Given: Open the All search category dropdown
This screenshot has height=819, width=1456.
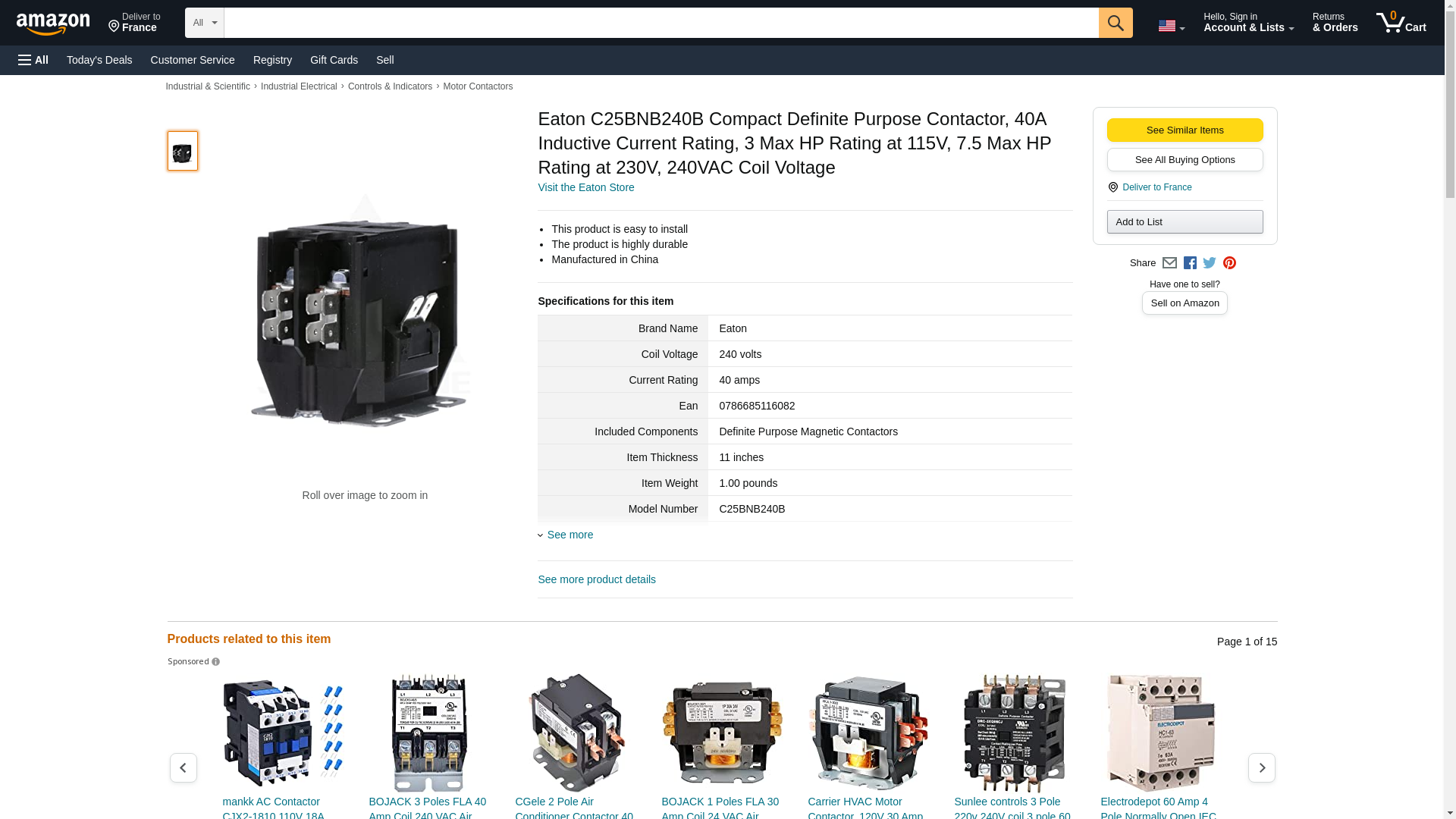Looking at the screenshot, I should (x=204, y=23).
